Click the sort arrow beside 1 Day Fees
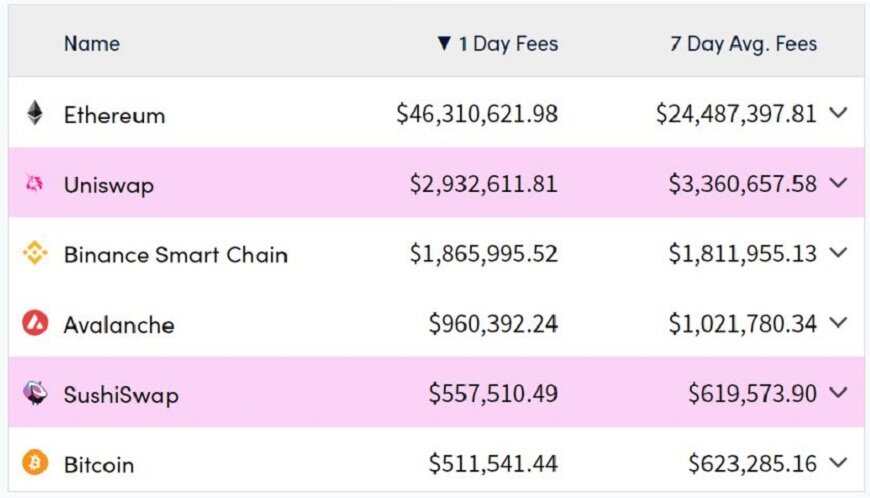This screenshot has height=498, width=870. click(x=445, y=44)
